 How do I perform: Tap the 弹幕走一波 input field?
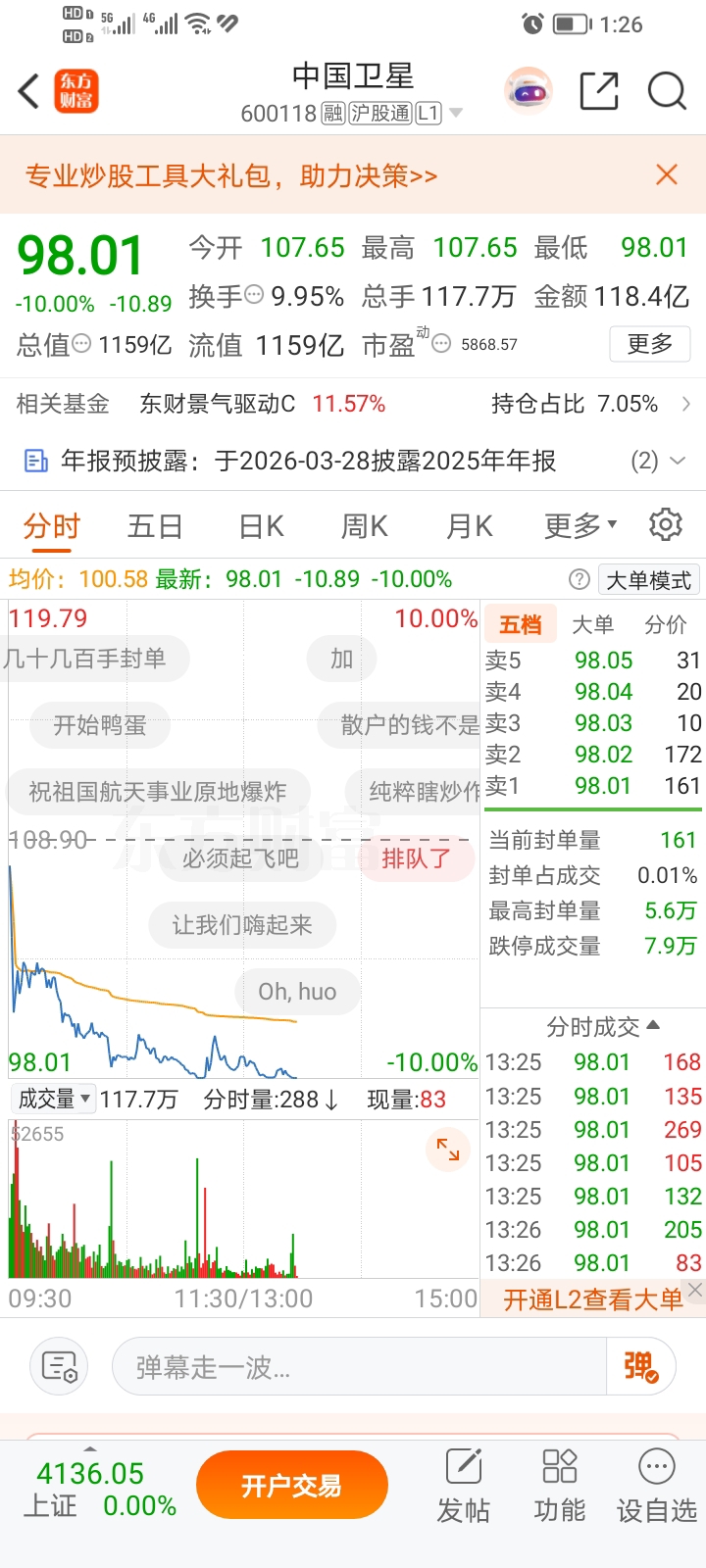point(359,1366)
